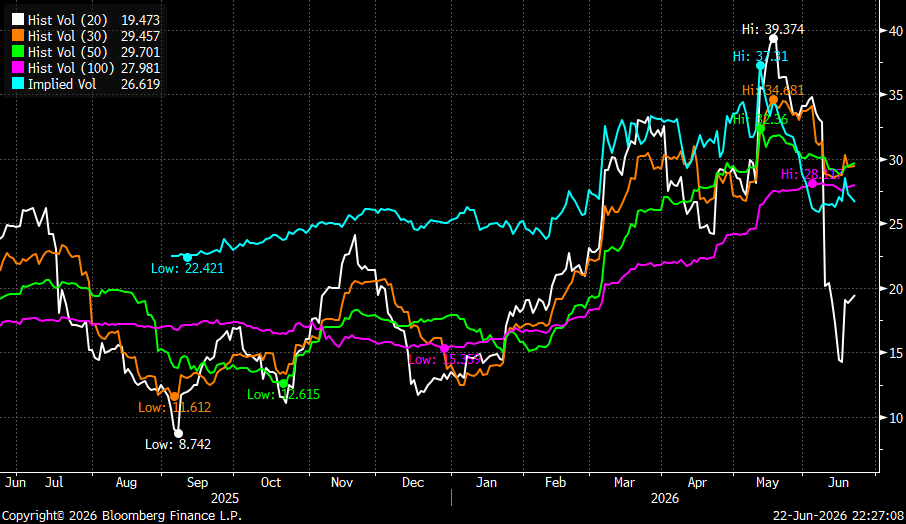The height and width of the screenshot is (524, 906).
Task: Click the orange Low: 11.612 marker dot
Action: click(x=174, y=396)
